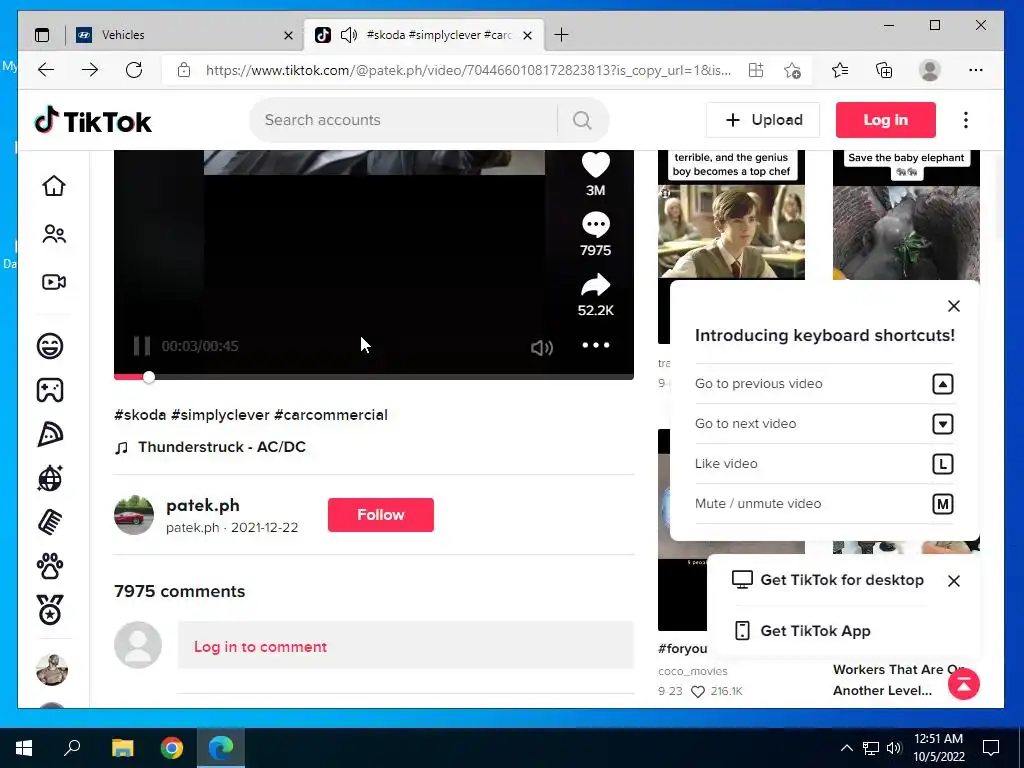Click the search magnifier button
Screen dimensions: 1024x768
click(x=582, y=120)
